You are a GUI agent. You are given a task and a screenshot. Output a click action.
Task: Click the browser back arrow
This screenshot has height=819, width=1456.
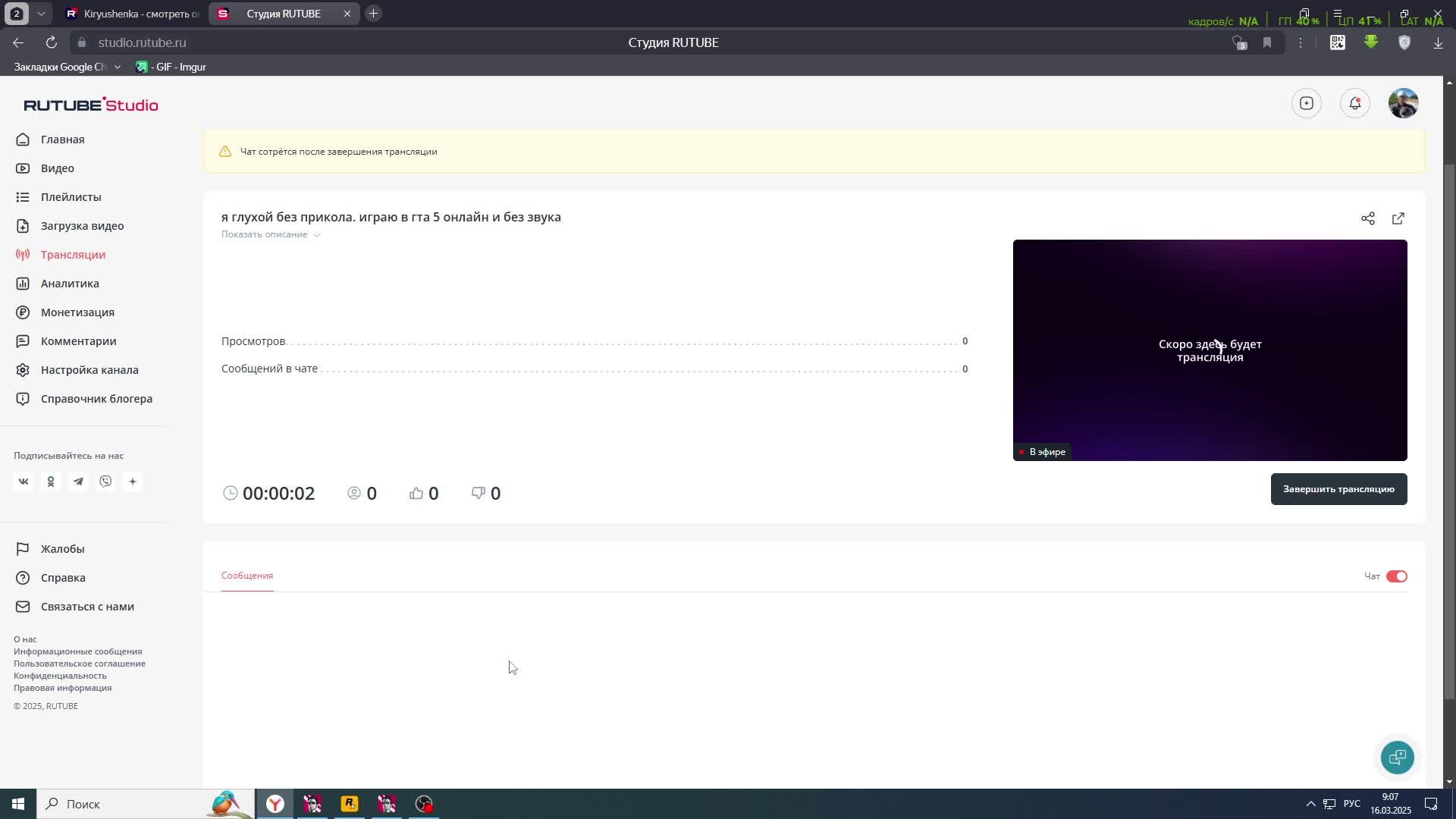tap(18, 42)
